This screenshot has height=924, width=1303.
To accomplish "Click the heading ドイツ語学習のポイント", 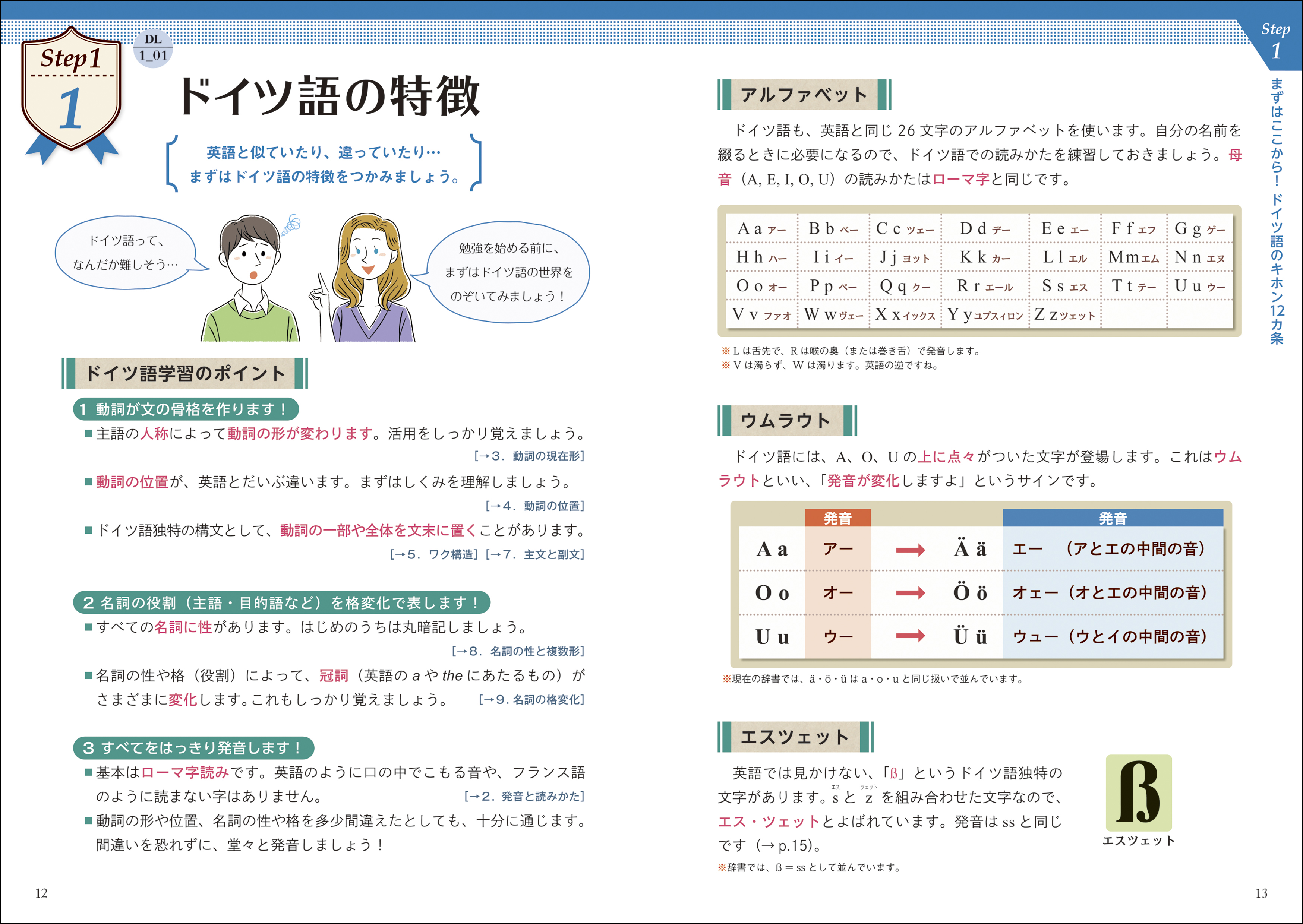I will click(x=185, y=373).
